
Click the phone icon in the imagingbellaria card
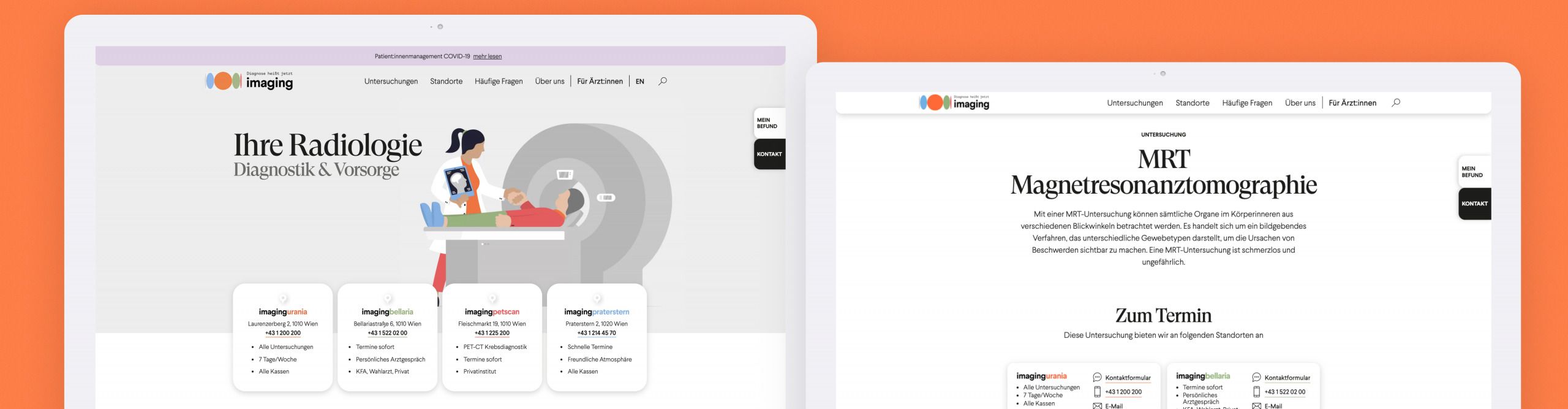[1256, 392]
